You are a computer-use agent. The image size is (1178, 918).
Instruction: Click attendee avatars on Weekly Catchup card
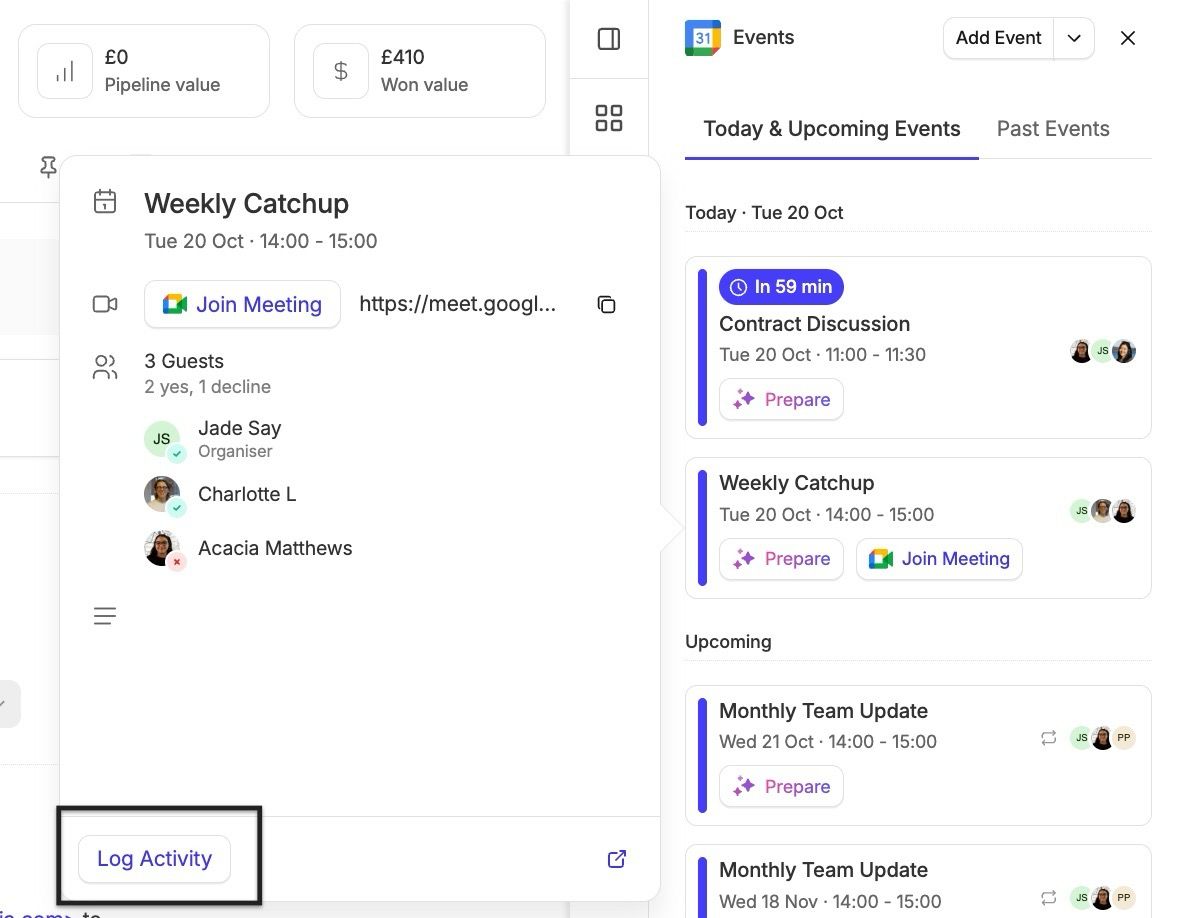tap(1103, 511)
